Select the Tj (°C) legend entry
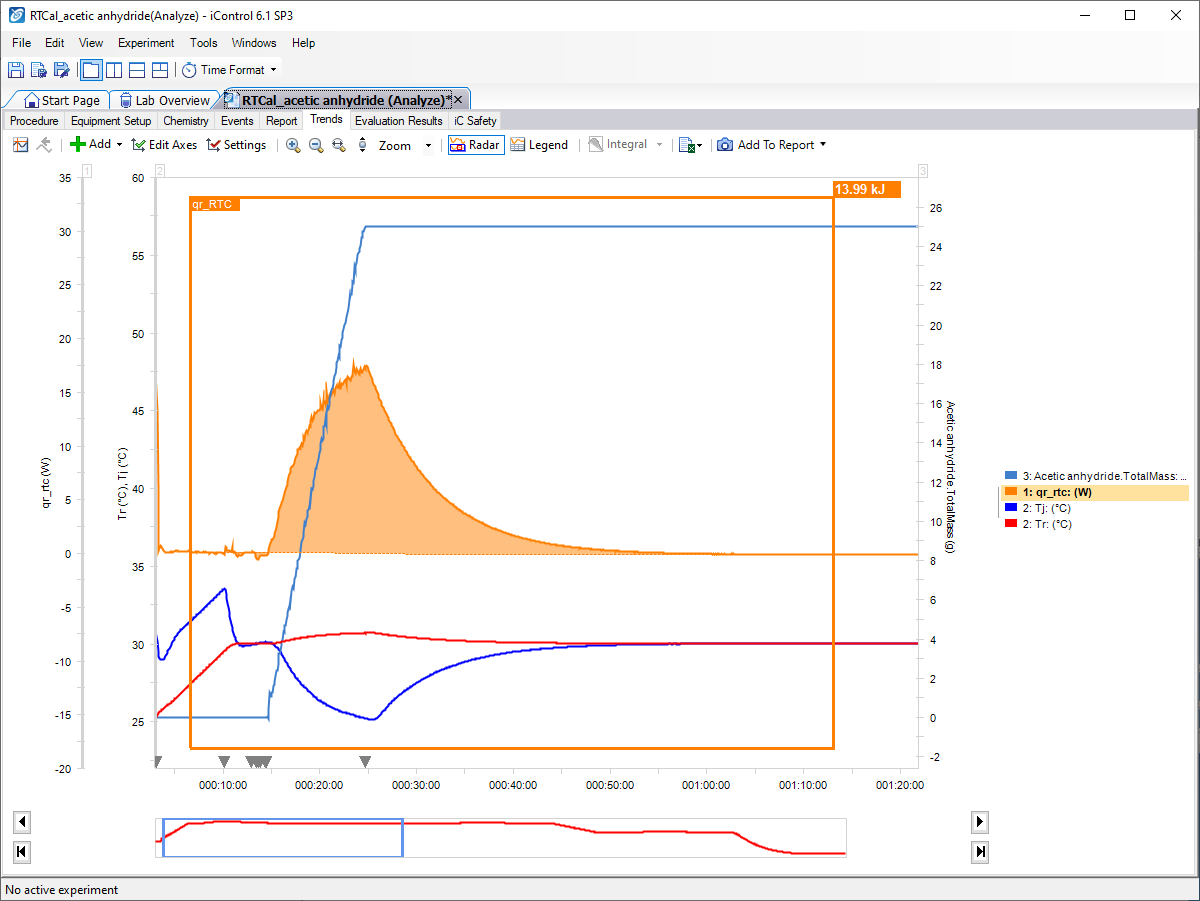This screenshot has height=901, width=1200. (1038, 508)
